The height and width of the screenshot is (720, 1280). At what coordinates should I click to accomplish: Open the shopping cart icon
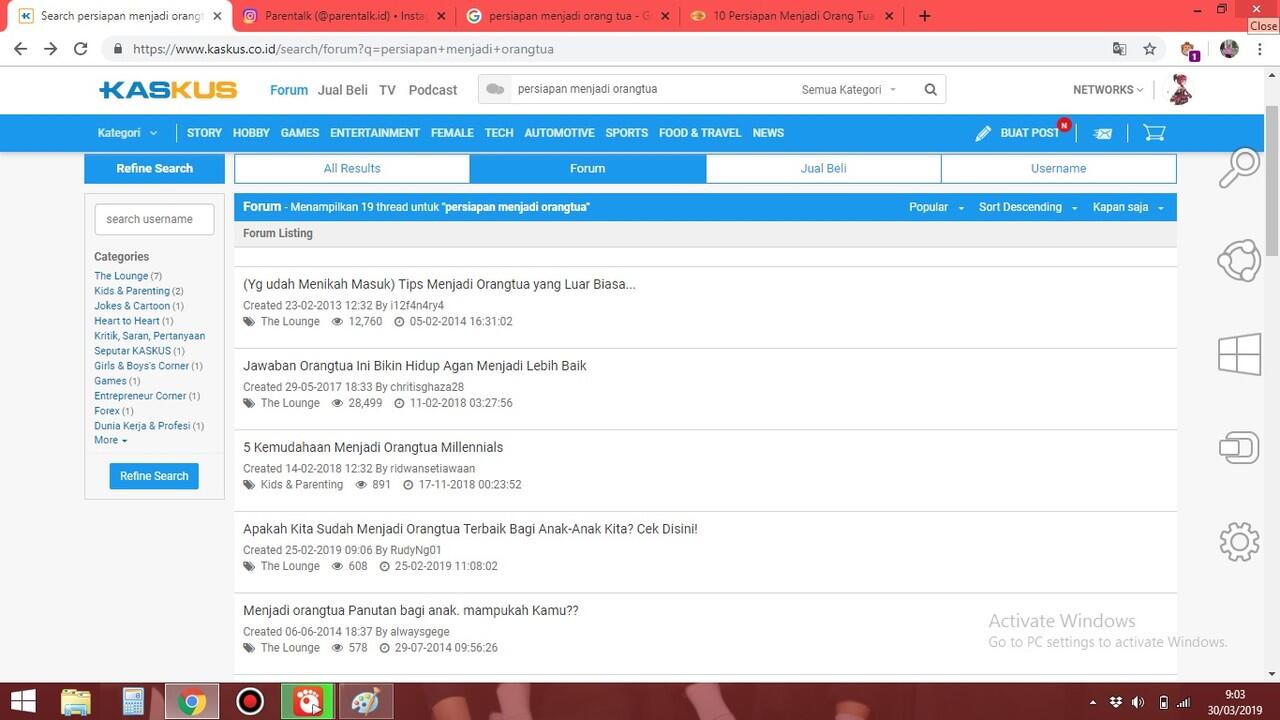click(1154, 133)
